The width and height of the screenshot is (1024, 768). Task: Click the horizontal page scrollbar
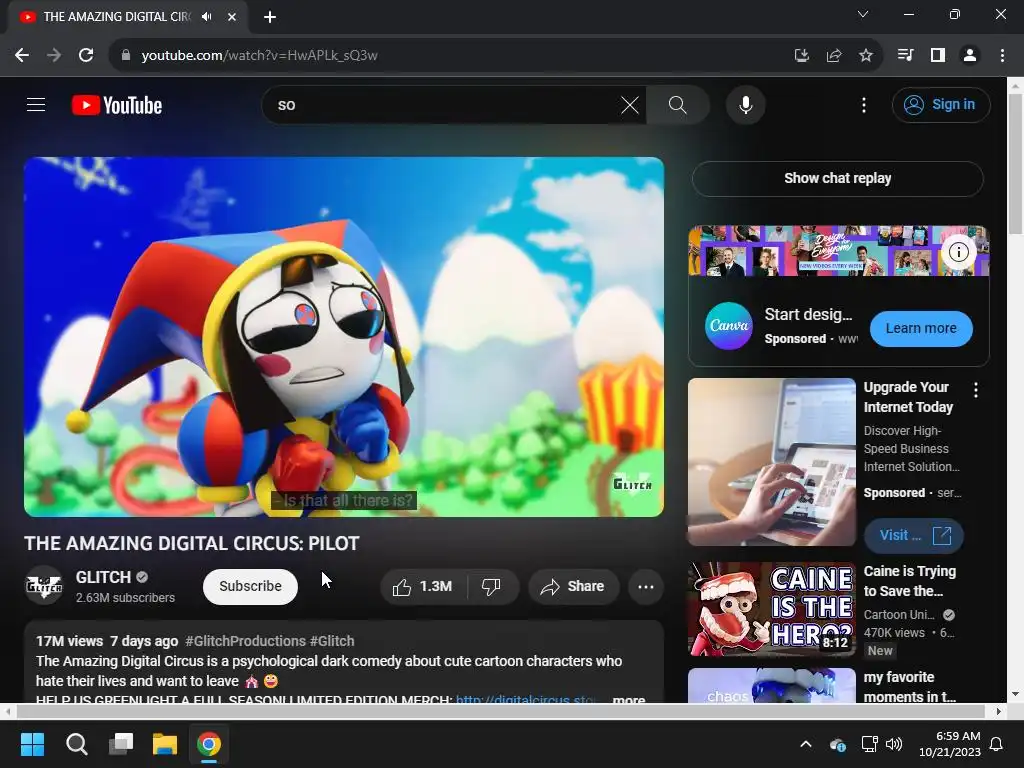point(500,711)
